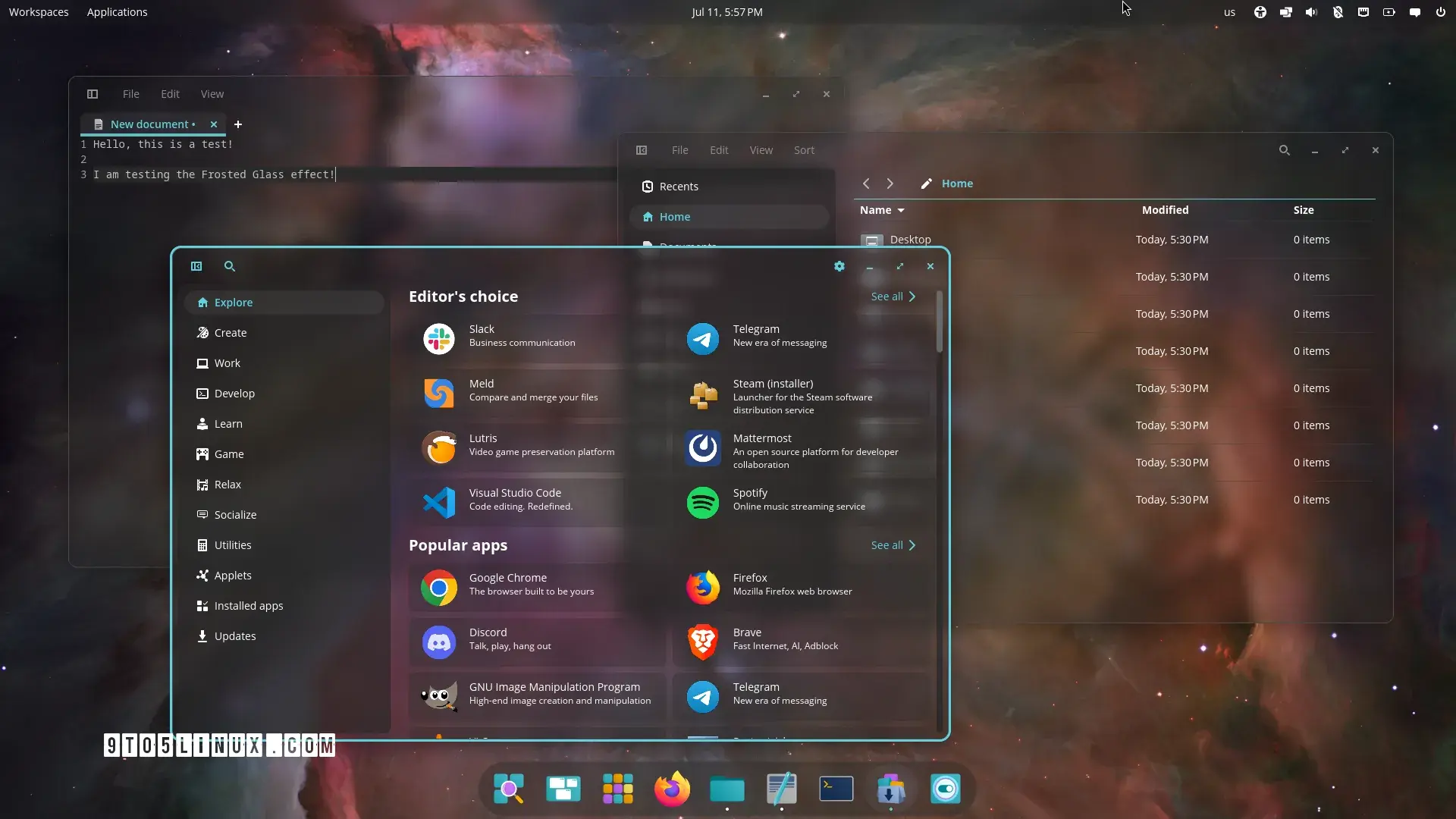Select the Learn category

[284, 424]
